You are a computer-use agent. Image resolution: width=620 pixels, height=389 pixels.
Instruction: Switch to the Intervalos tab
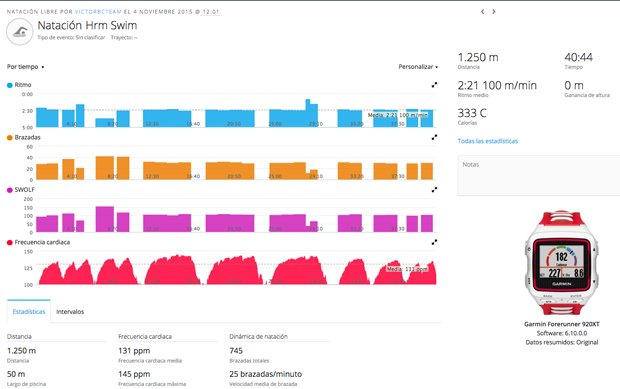[x=70, y=312]
